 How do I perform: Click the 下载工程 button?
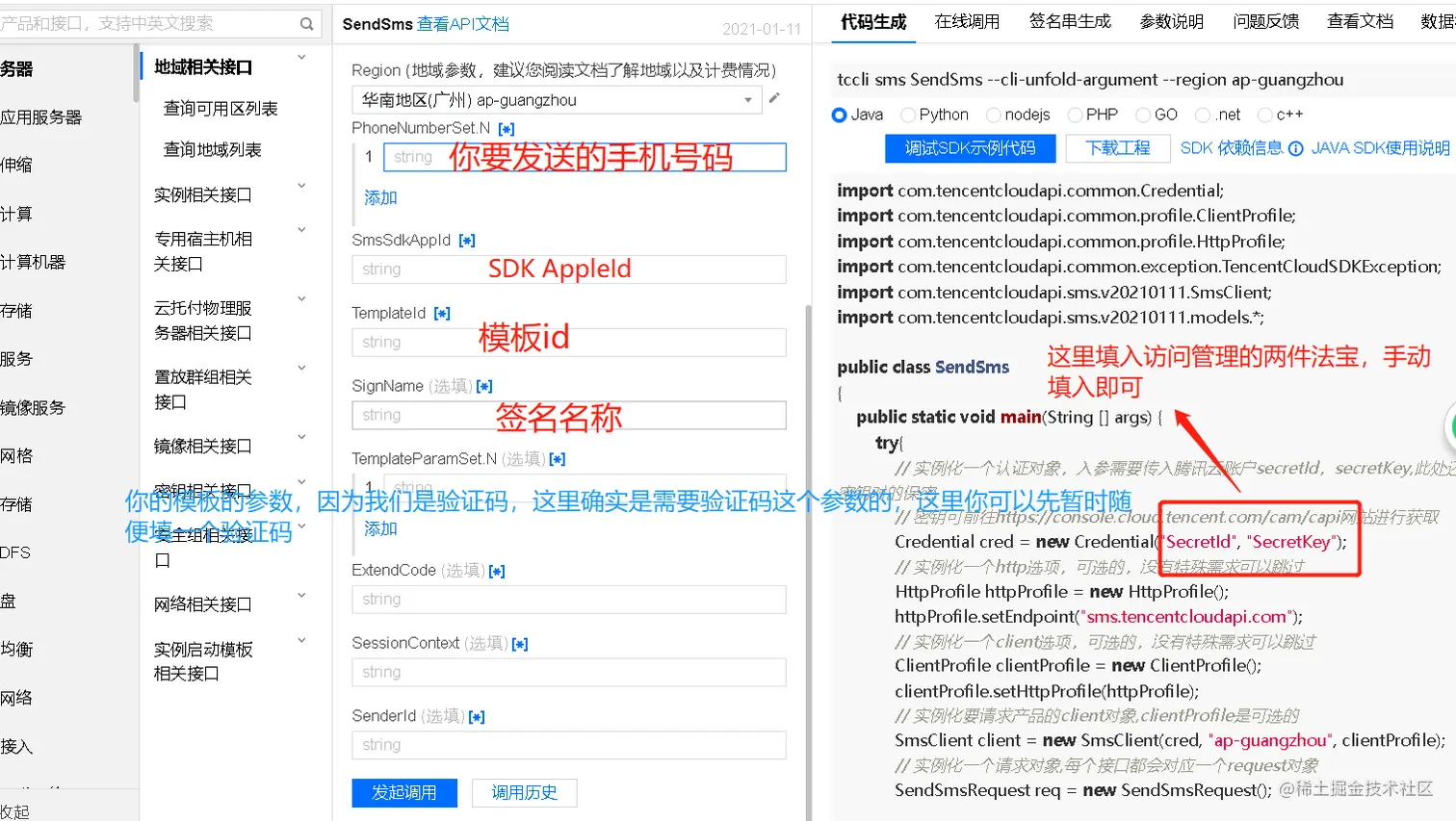(1115, 149)
